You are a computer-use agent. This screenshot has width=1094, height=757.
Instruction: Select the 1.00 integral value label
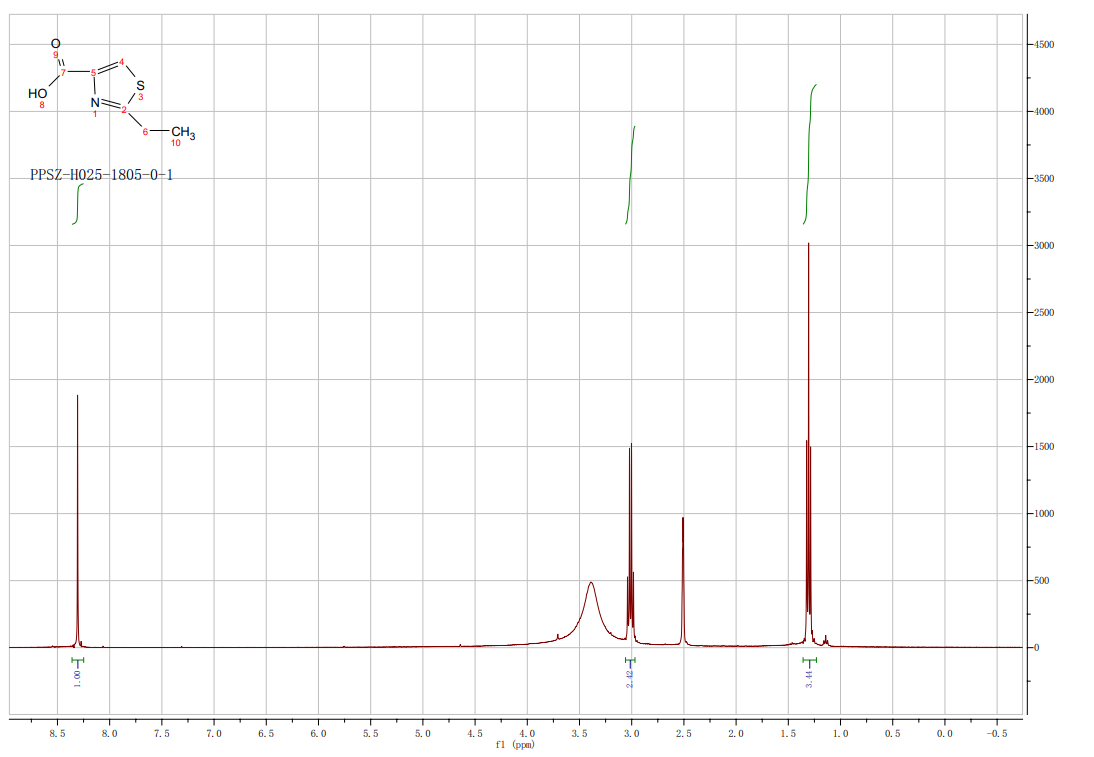point(77,677)
